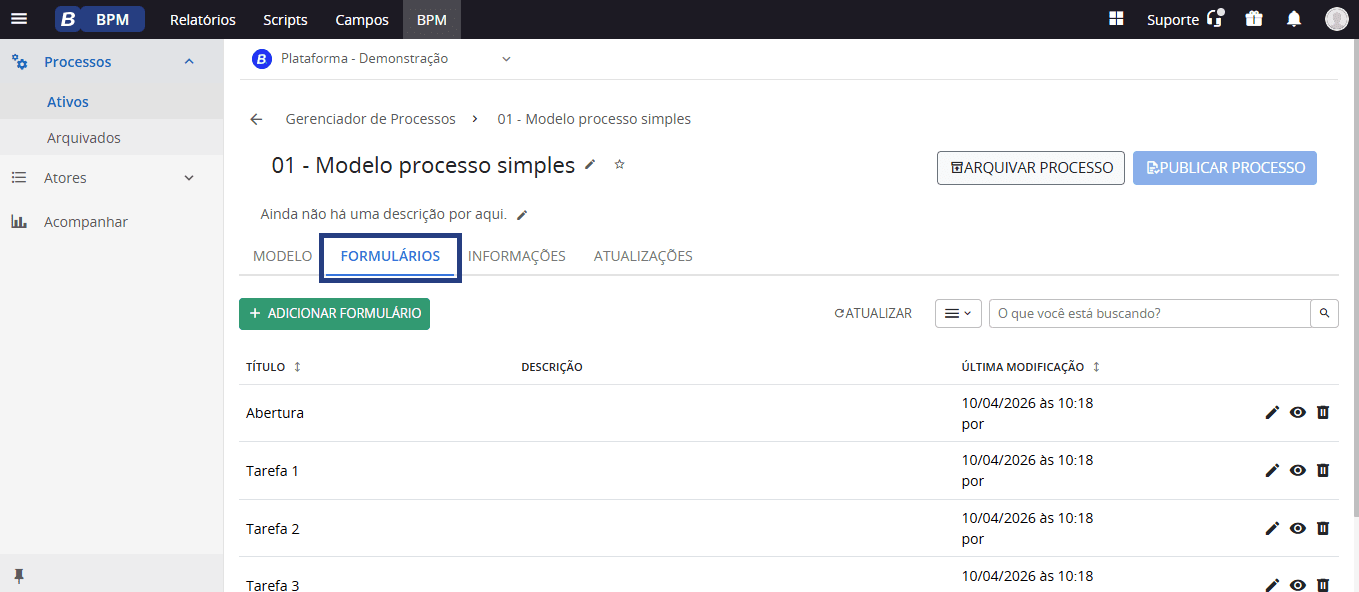The image size is (1359, 592).
Task: Switch to the Informações tab
Action: coord(517,256)
